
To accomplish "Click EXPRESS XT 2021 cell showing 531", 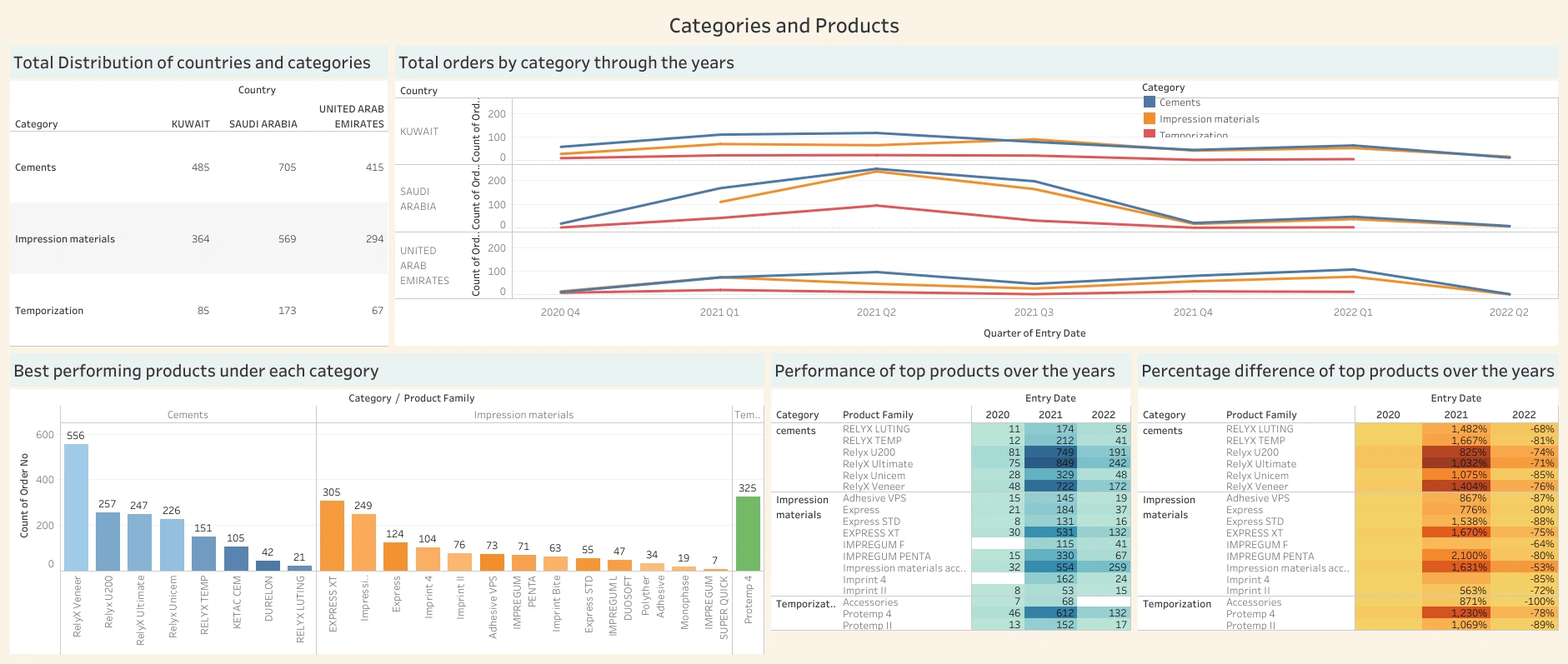I will point(1050,532).
